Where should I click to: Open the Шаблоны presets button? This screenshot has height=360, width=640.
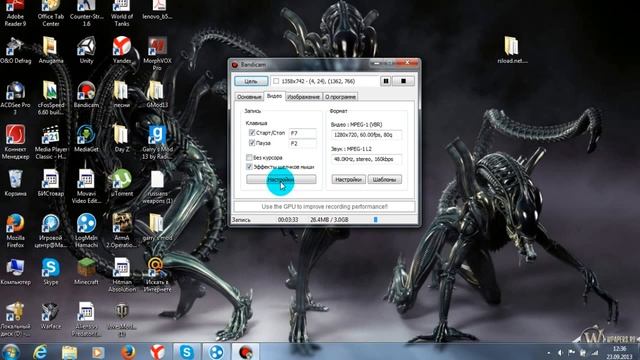pos(384,179)
